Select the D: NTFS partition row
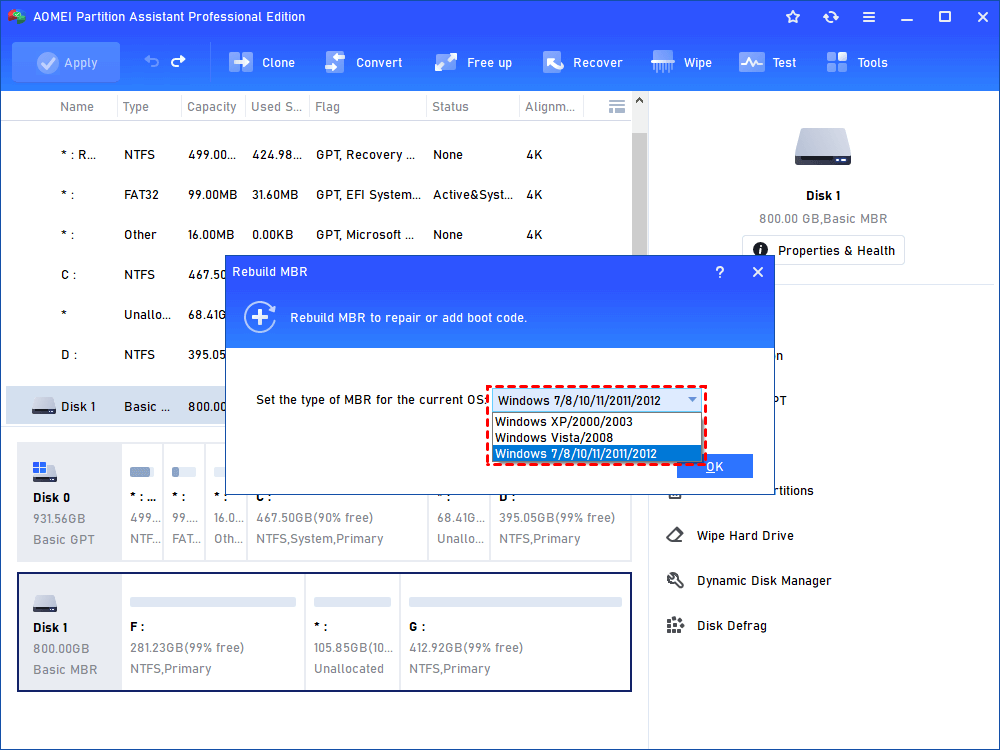Screen dimensions: 1000x750 point(116,355)
